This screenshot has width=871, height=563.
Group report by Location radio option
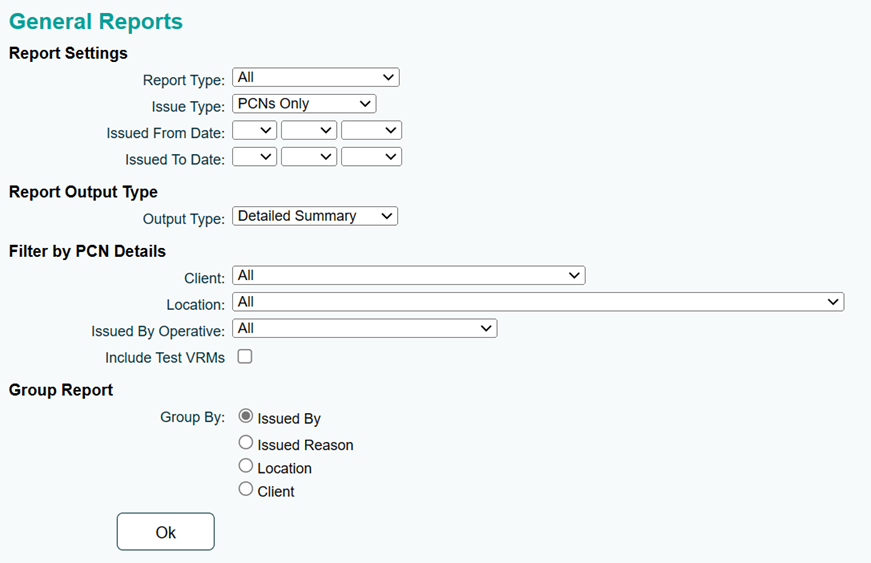[x=246, y=466]
